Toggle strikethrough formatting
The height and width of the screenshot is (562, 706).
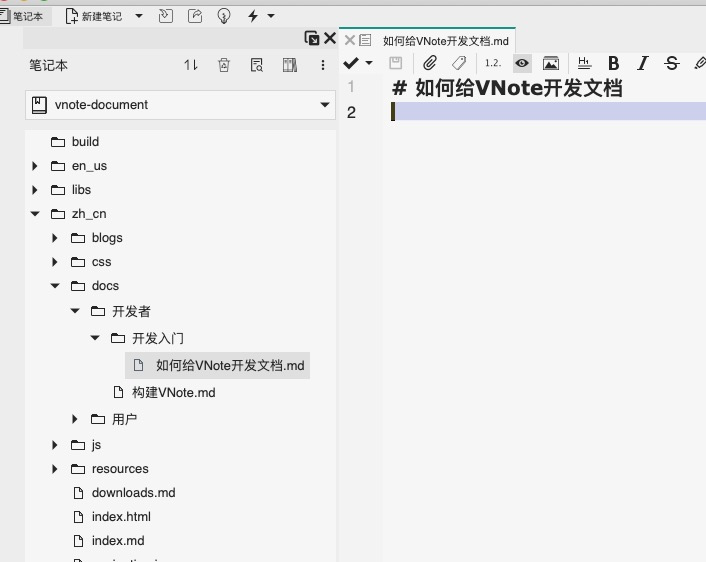click(672, 63)
